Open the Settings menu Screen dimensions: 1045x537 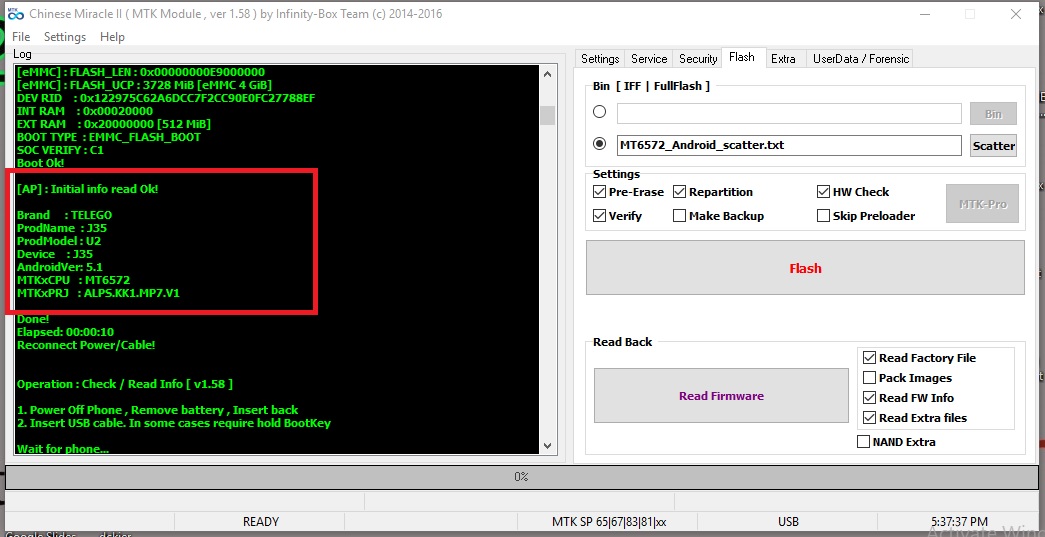65,37
